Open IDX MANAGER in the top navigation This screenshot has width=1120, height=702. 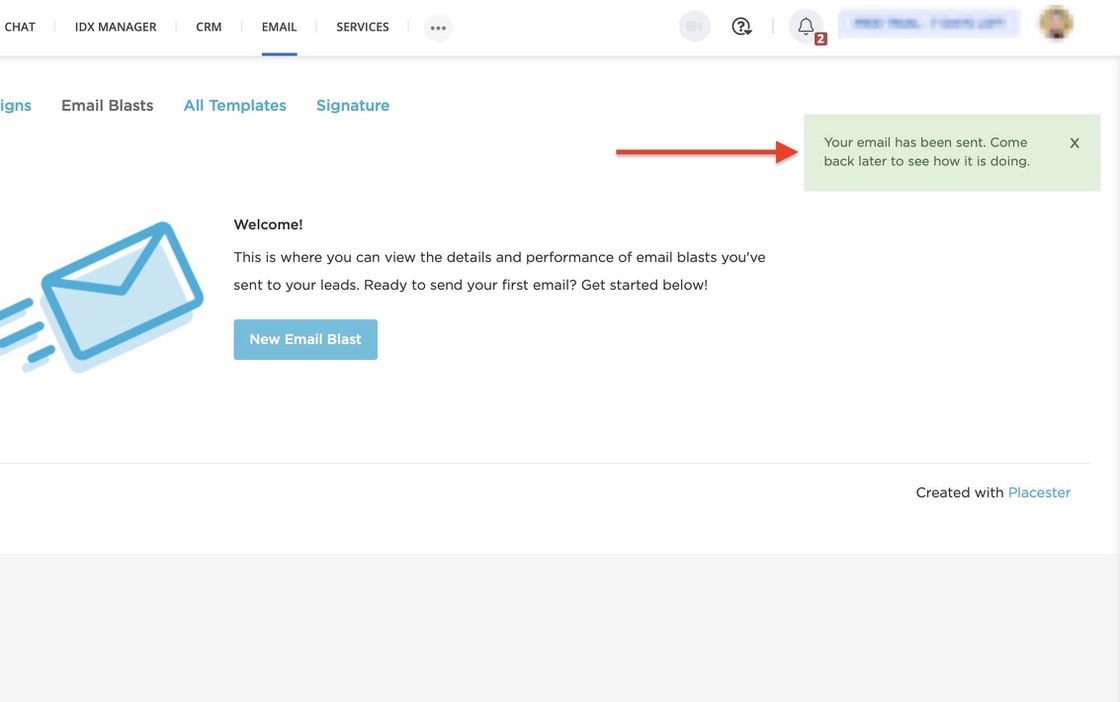115,27
